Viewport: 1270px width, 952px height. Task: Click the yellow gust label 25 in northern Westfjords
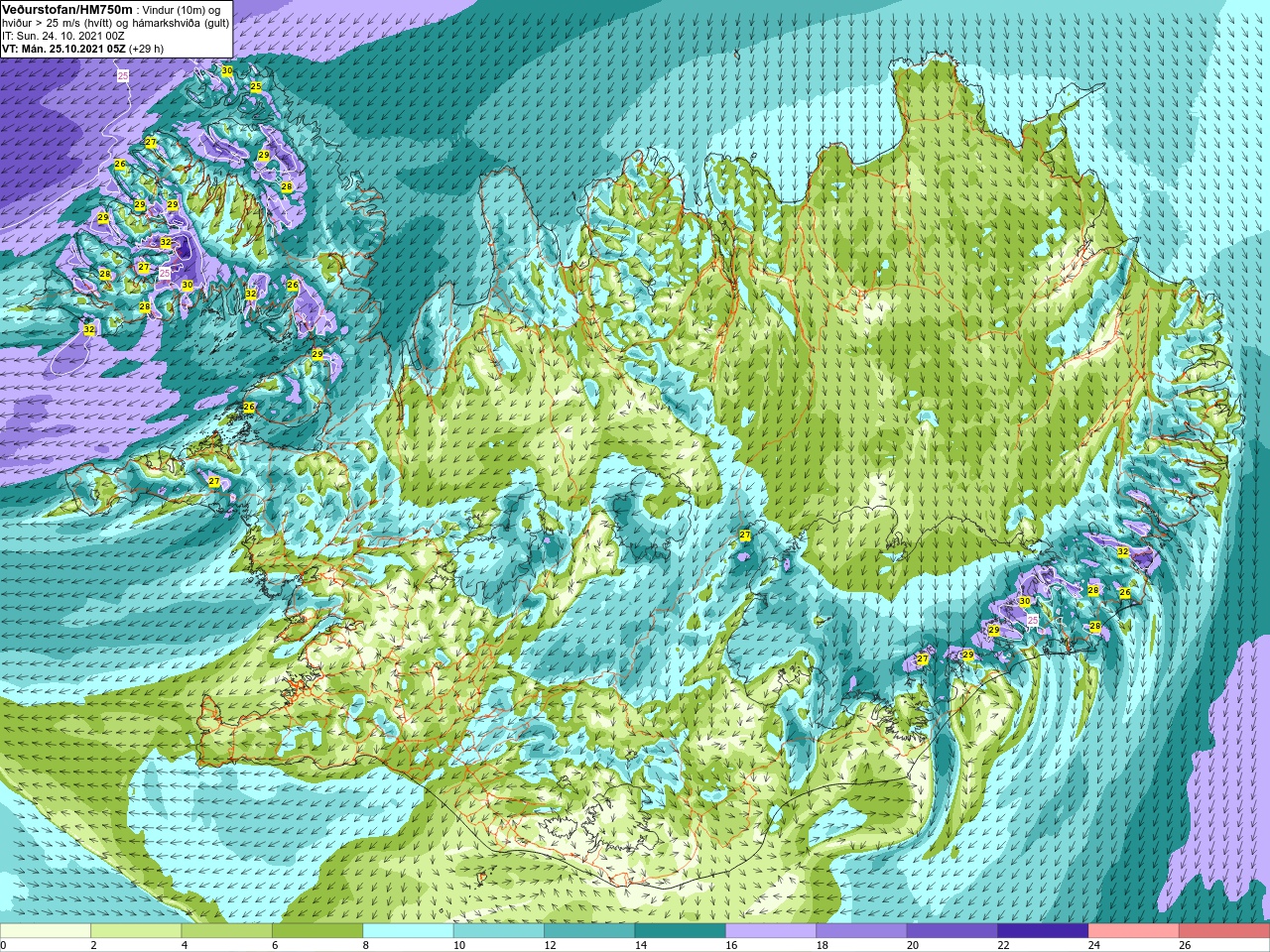(255, 87)
